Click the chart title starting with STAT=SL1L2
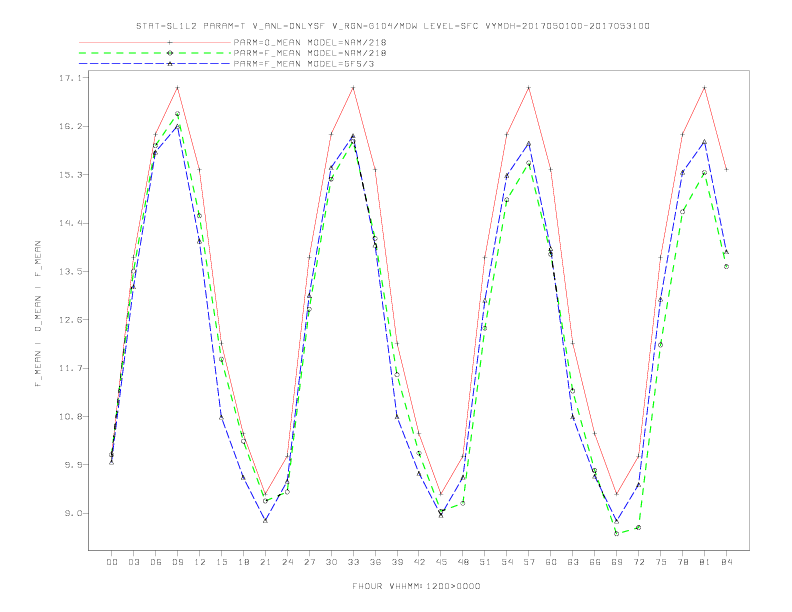The width and height of the screenshot is (792, 612). pyautogui.click(x=393, y=26)
